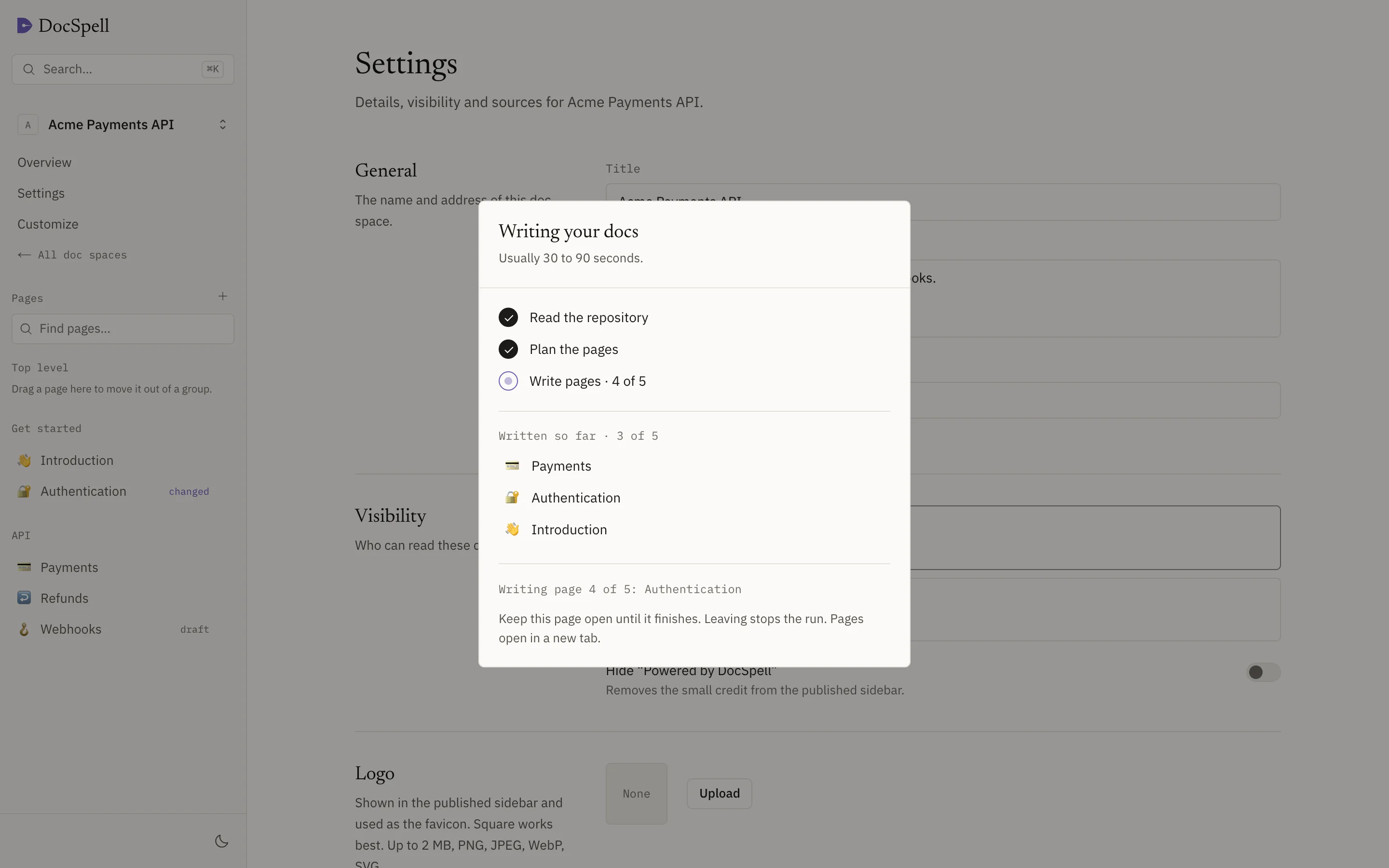This screenshot has height=868, width=1389.
Task: Expand the Acme Payments API space switcher
Action: pos(223,124)
